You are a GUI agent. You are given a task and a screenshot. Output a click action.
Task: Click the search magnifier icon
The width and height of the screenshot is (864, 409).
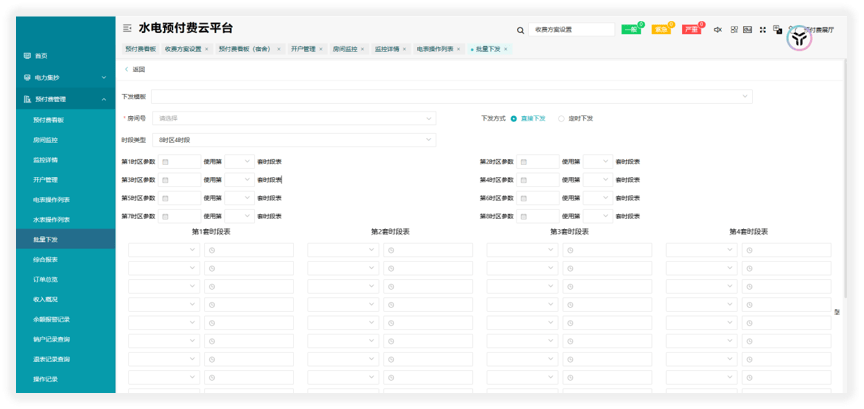pyautogui.click(x=520, y=31)
